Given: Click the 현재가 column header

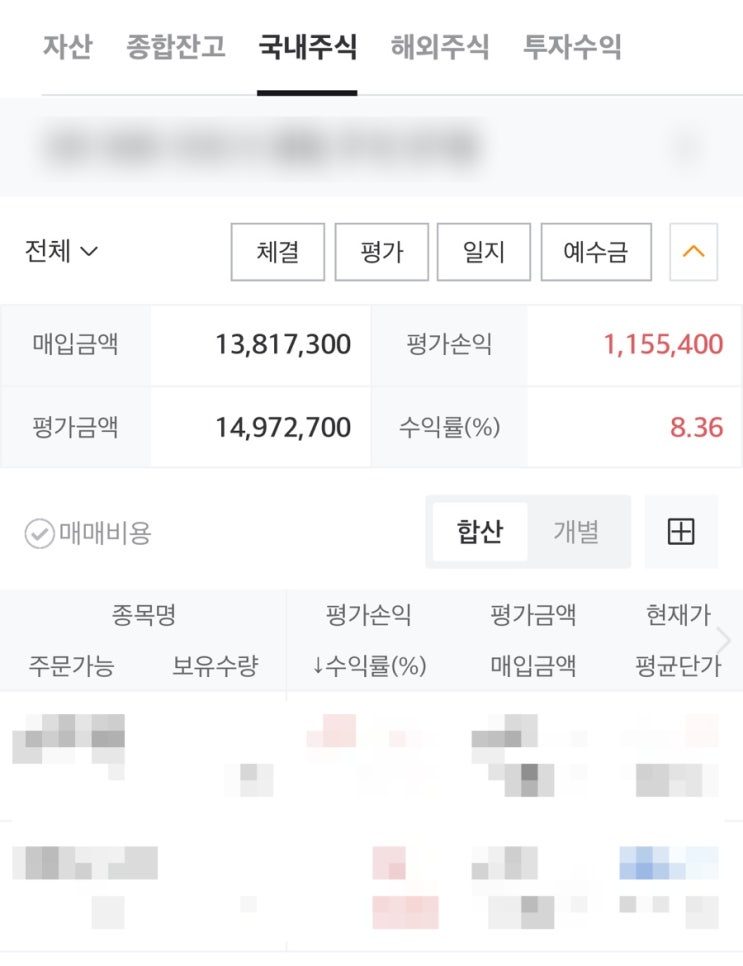Looking at the screenshot, I should pyautogui.click(x=677, y=615).
